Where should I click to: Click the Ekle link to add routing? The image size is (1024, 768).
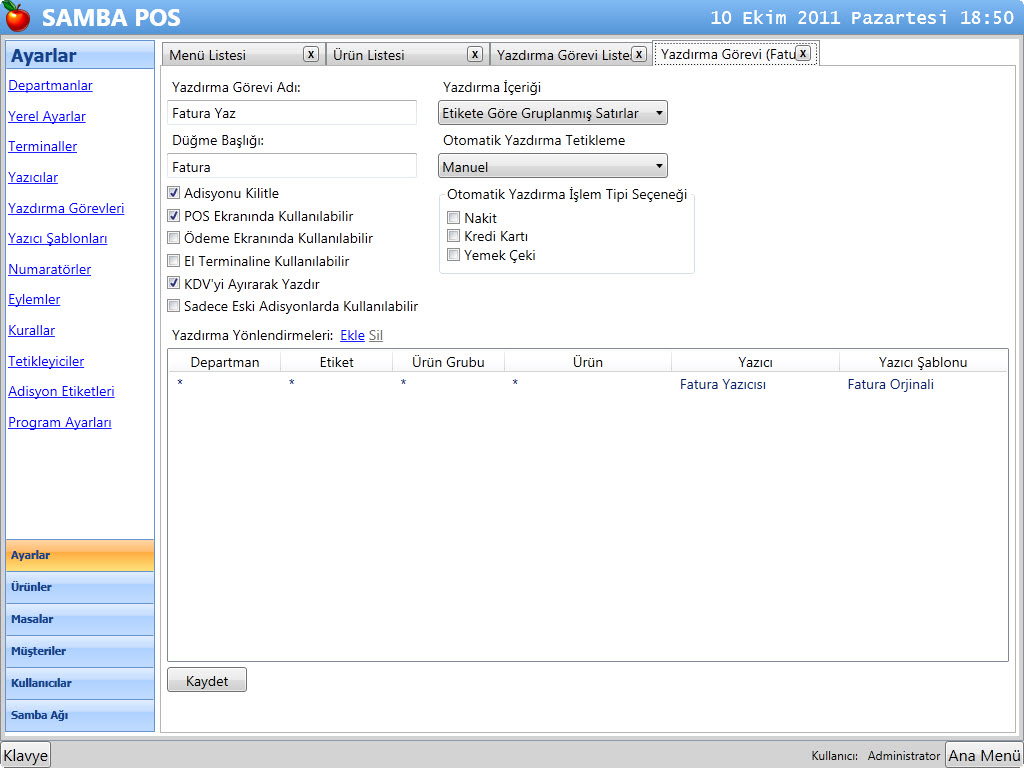click(352, 336)
